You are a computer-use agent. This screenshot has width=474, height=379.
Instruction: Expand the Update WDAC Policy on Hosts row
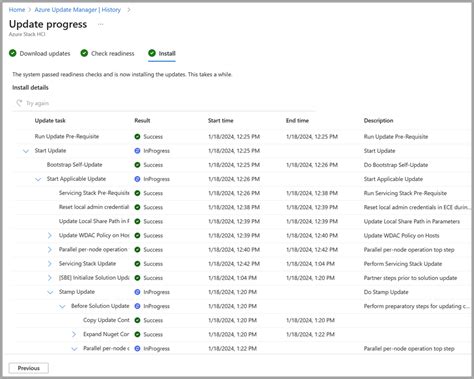[50, 235]
